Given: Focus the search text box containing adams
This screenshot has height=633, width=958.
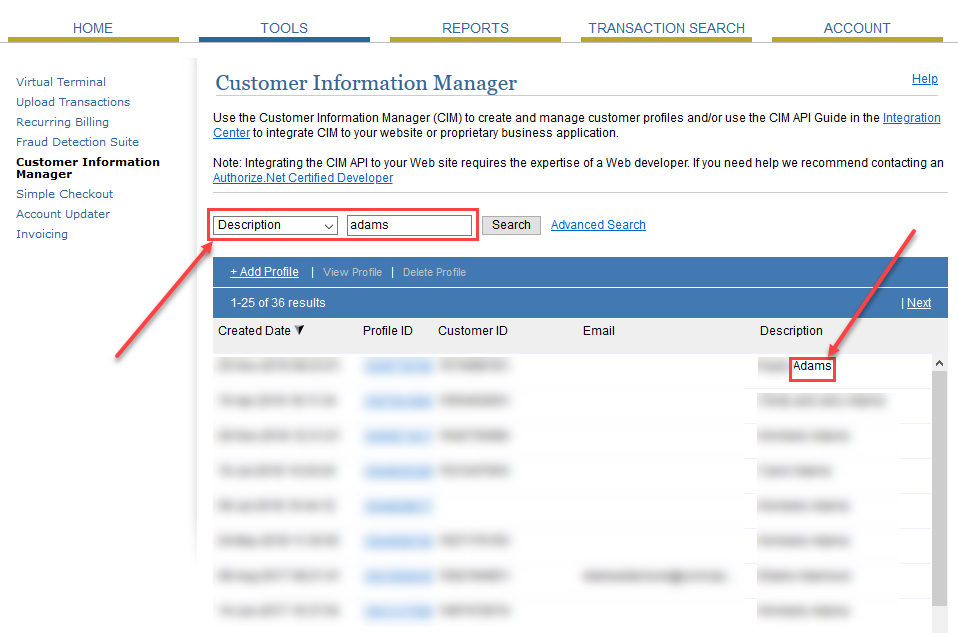Looking at the screenshot, I should [x=409, y=225].
